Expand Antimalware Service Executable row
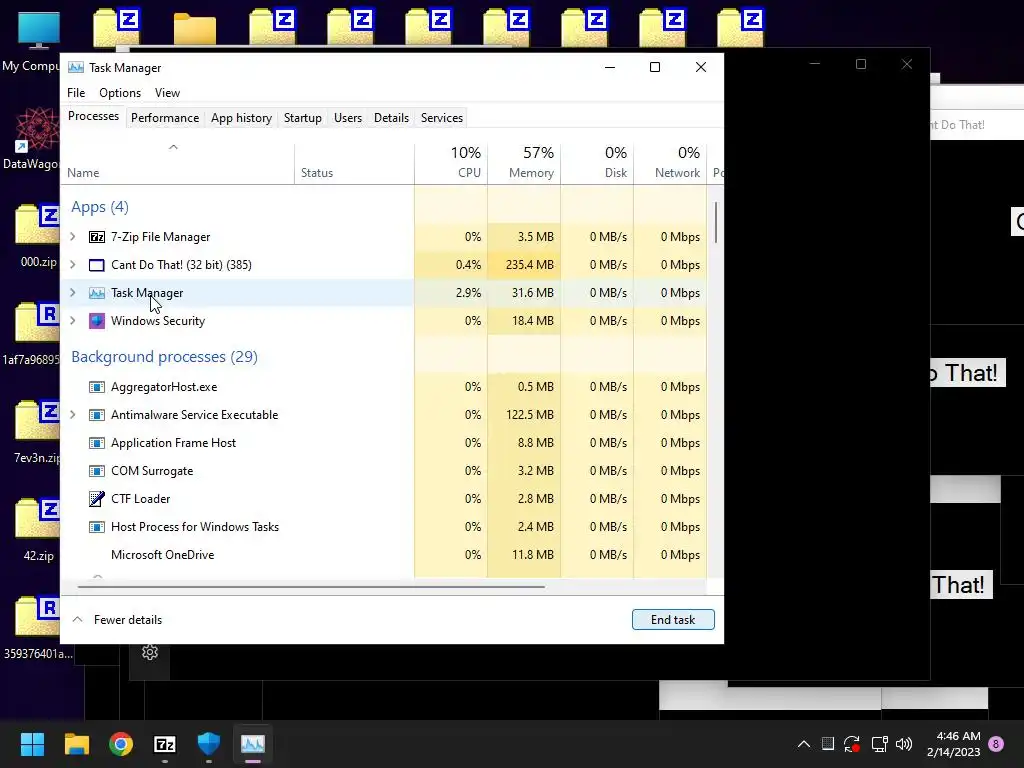This screenshot has height=768, width=1024. 73,415
